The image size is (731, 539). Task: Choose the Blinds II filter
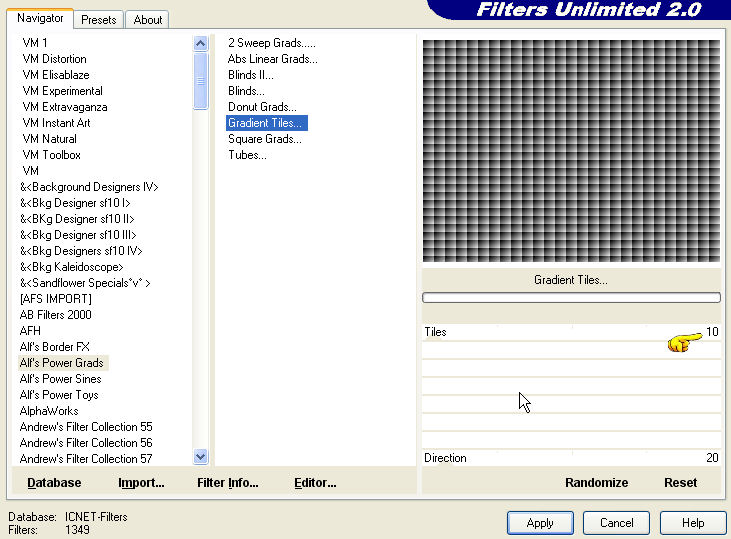pyautogui.click(x=251, y=75)
